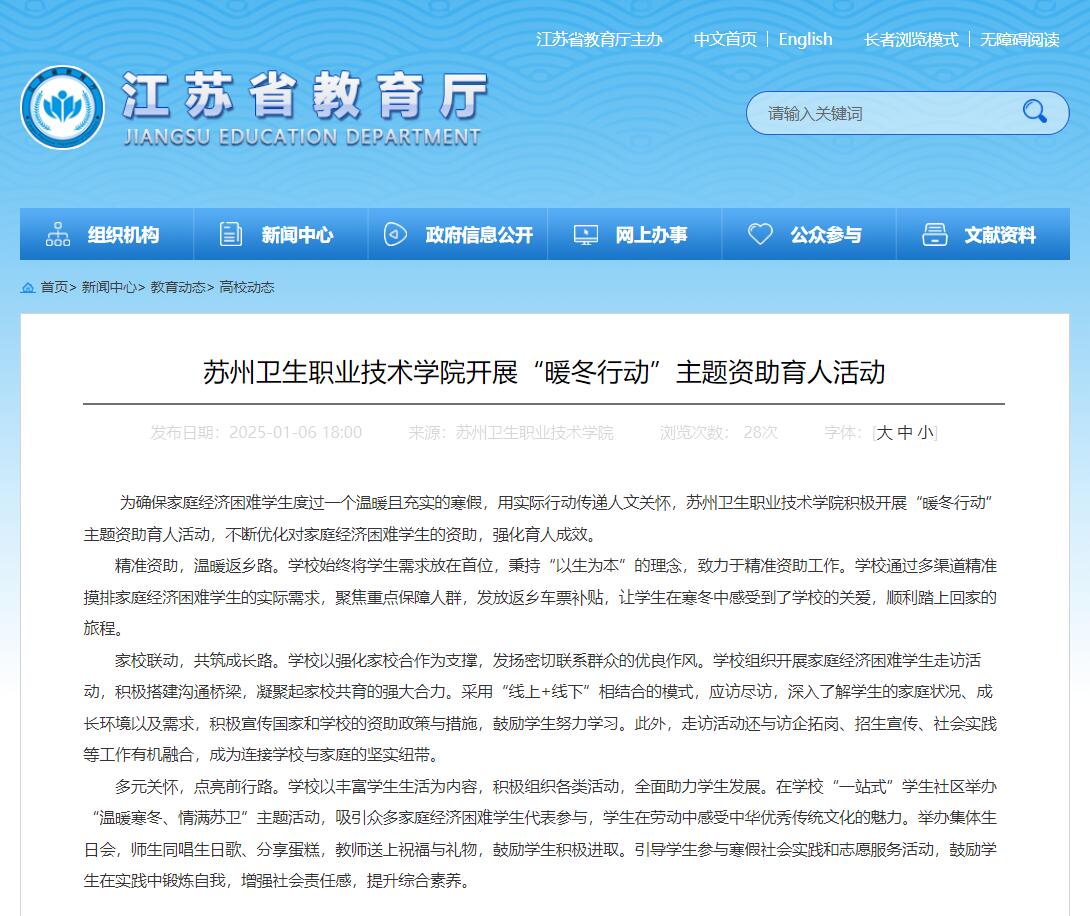
Task: Set font size to 大
Action: 884,433
